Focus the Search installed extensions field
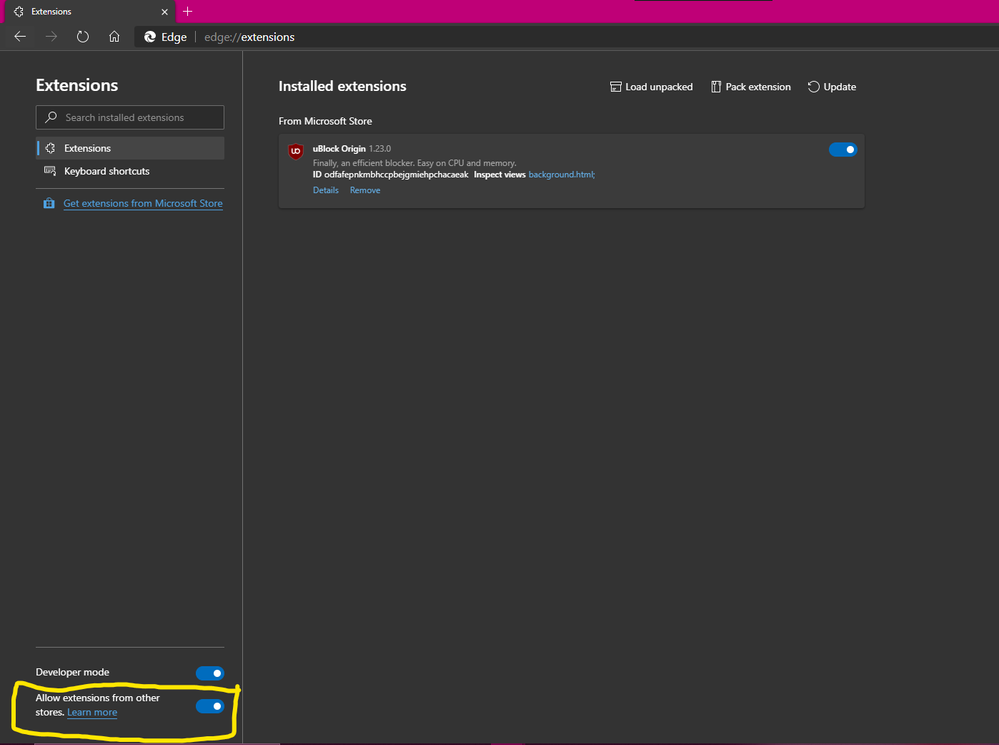999x745 pixels. point(130,117)
